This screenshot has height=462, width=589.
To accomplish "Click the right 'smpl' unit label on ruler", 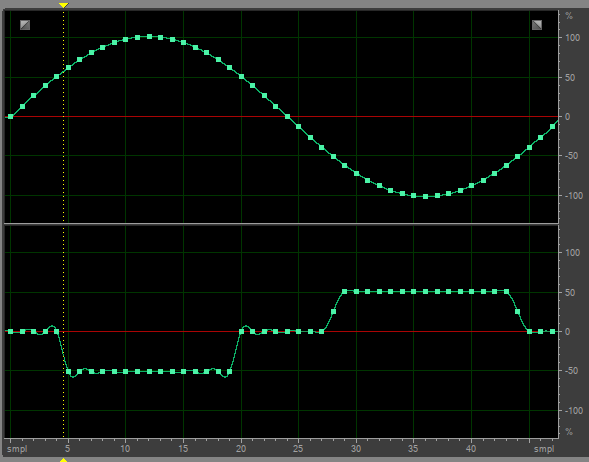I will (x=544, y=449).
